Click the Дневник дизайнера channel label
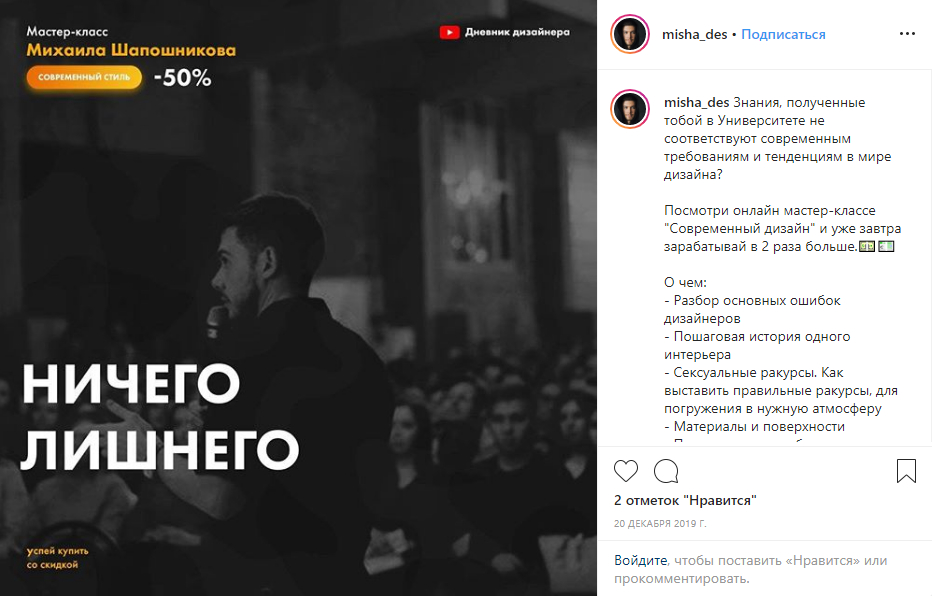The image size is (932, 596). (x=517, y=32)
